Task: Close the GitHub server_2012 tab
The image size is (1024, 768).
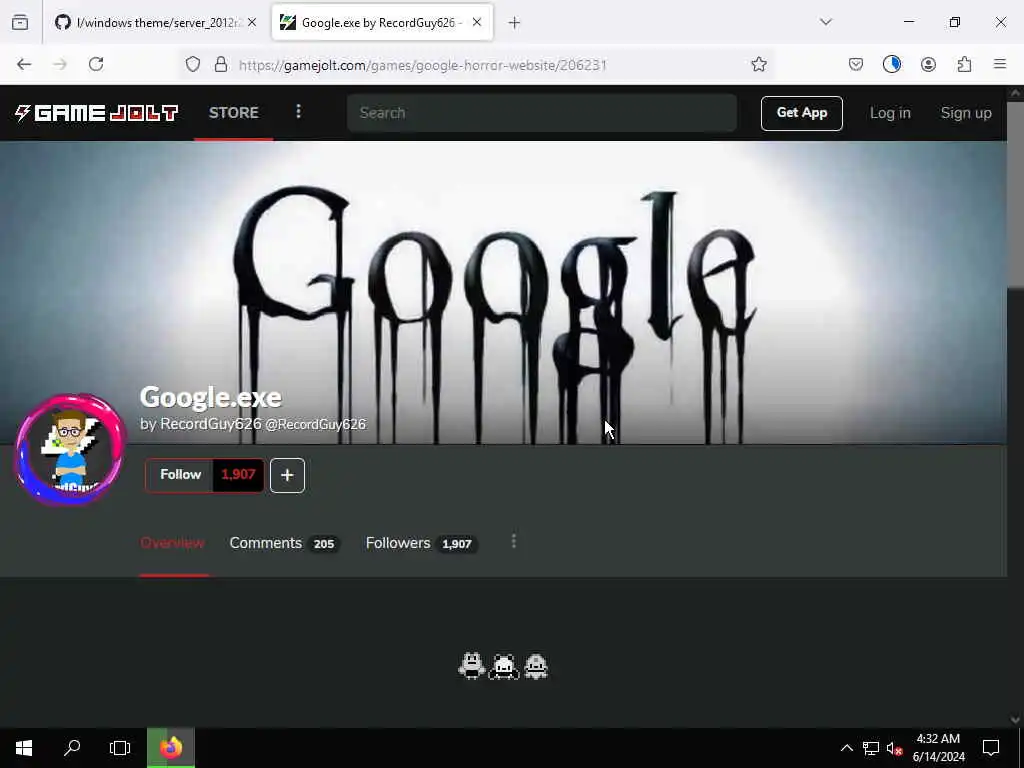Action: [252, 23]
